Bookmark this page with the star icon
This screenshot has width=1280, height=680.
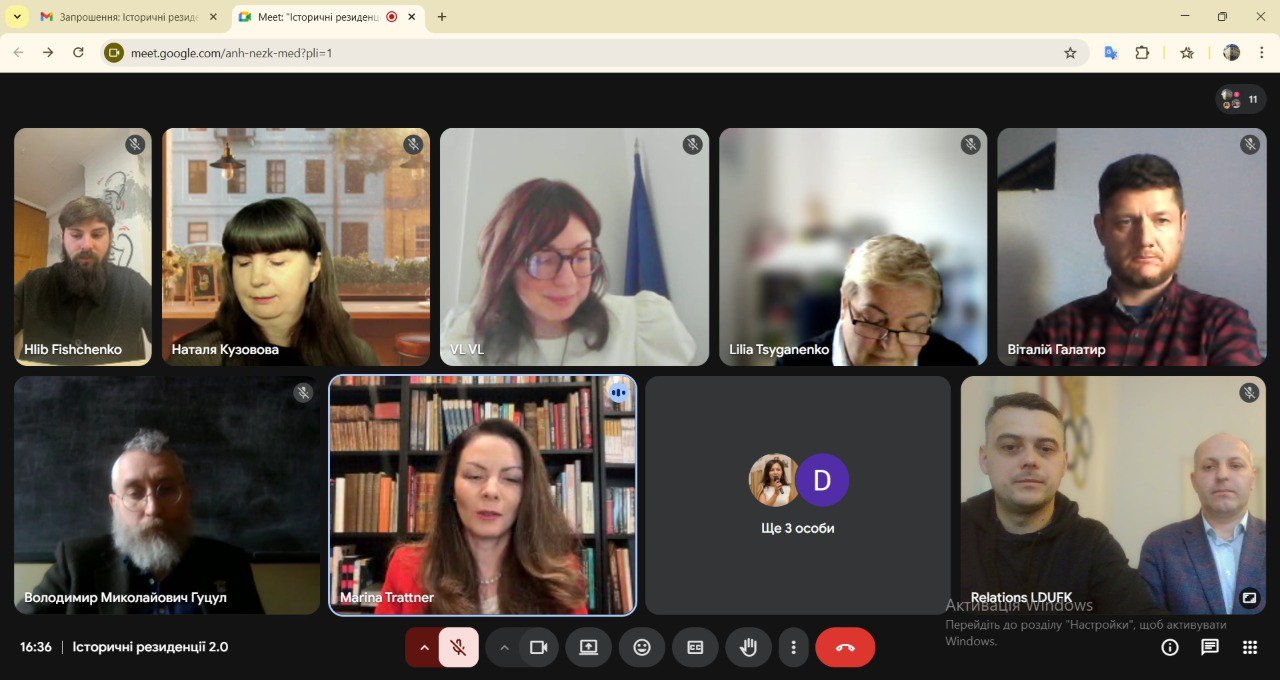1070,53
